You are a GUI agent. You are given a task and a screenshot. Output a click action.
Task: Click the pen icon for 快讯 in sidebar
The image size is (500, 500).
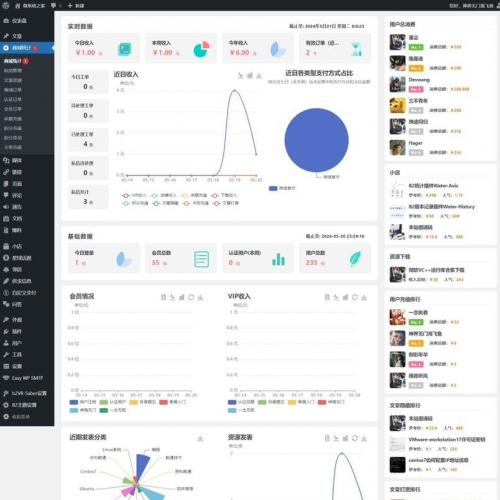[x=6, y=281]
